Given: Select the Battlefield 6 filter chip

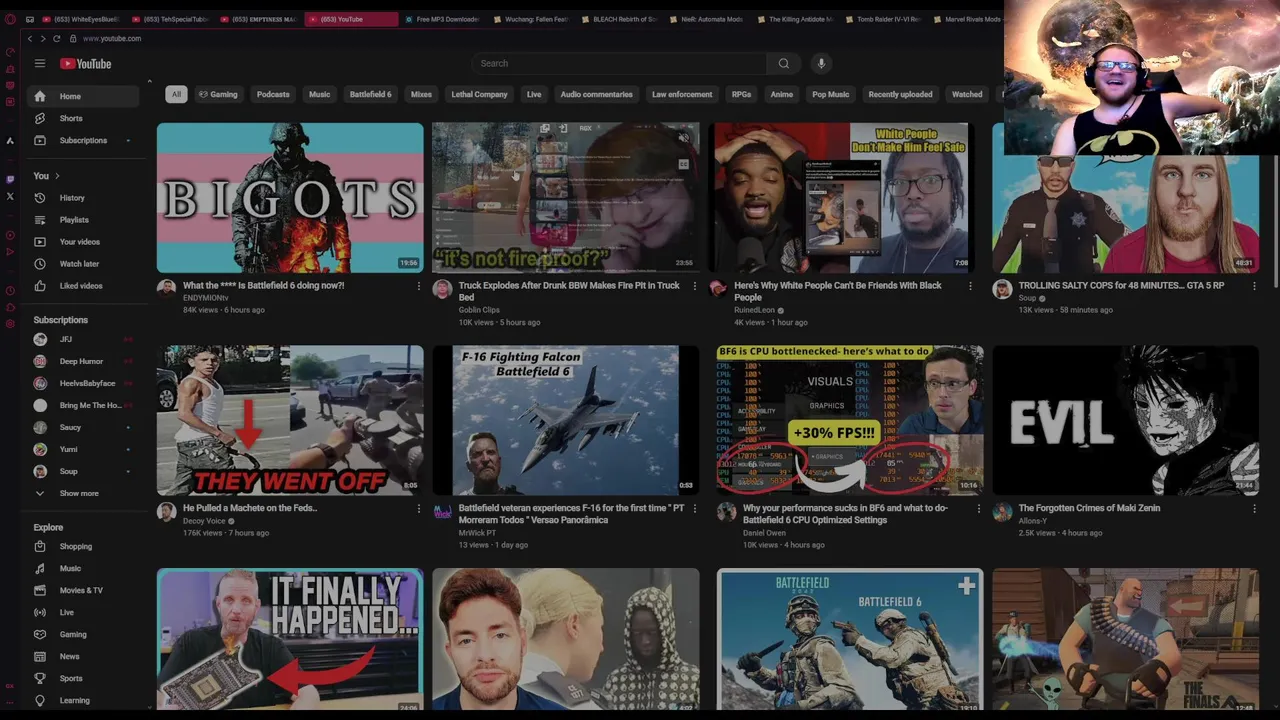Looking at the screenshot, I should pos(370,94).
